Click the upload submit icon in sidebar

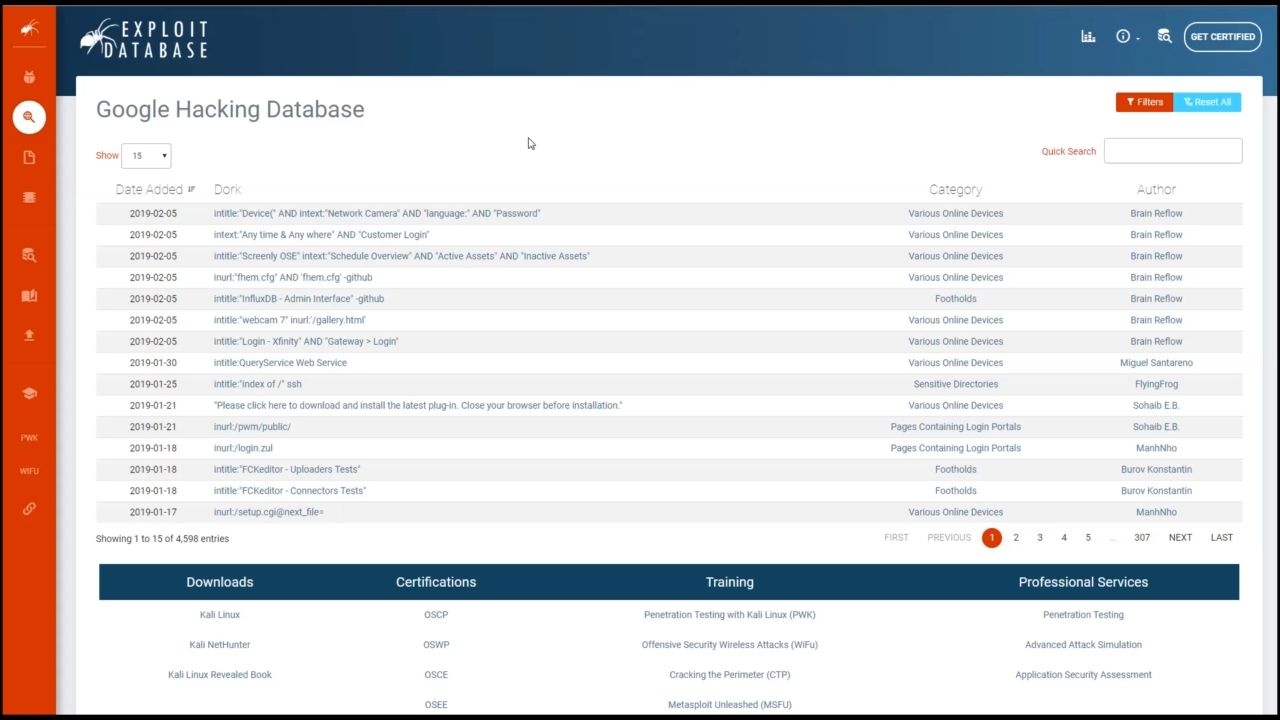pyautogui.click(x=29, y=335)
